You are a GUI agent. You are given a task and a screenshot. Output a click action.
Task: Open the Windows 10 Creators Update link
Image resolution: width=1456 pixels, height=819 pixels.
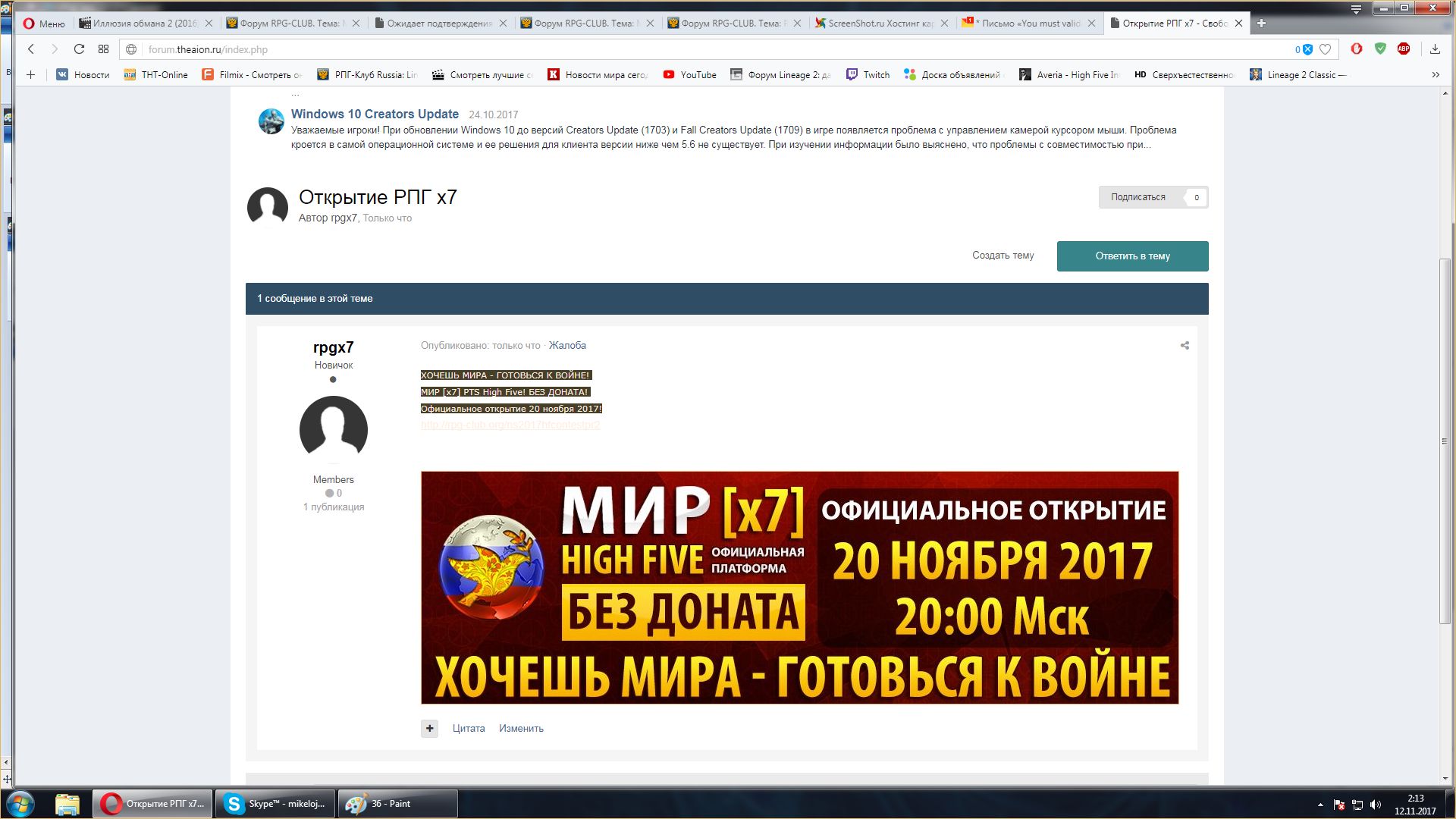(375, 114)
